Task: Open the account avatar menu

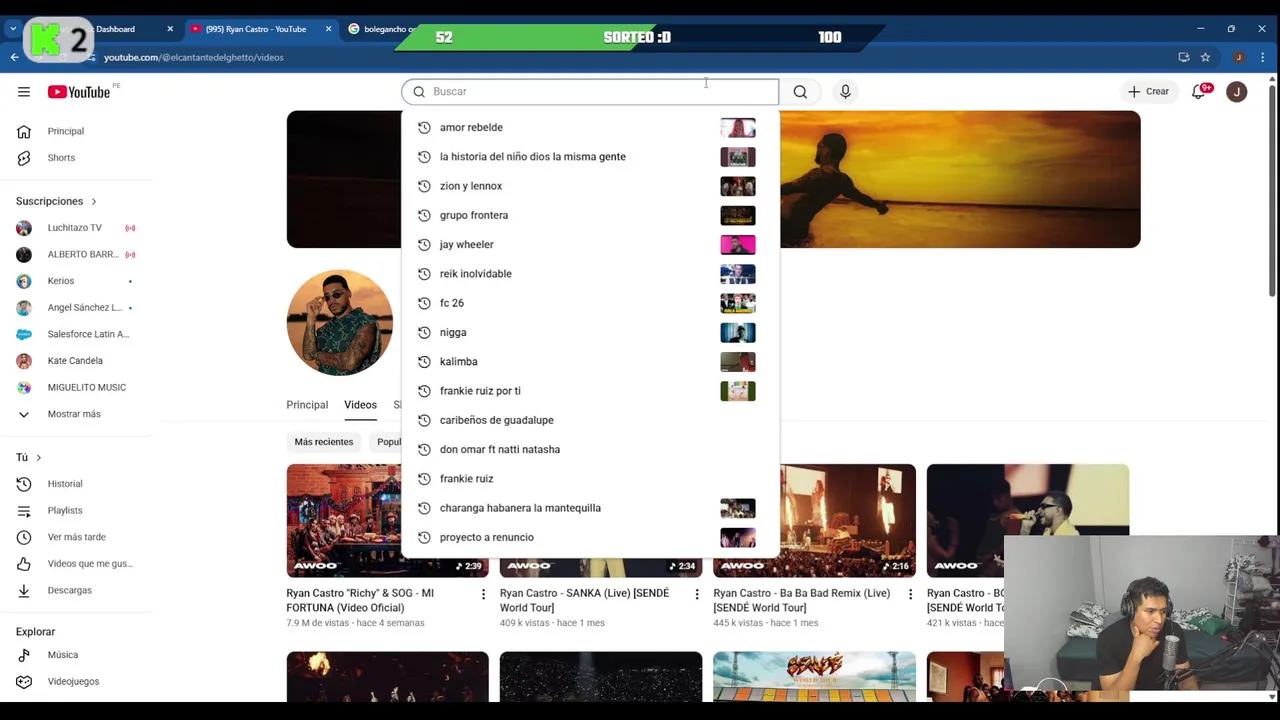Action: (x=1237, y=92)
